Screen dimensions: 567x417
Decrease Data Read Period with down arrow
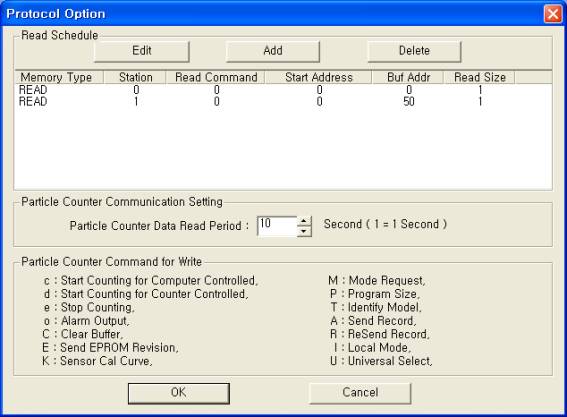coord(304,231)
